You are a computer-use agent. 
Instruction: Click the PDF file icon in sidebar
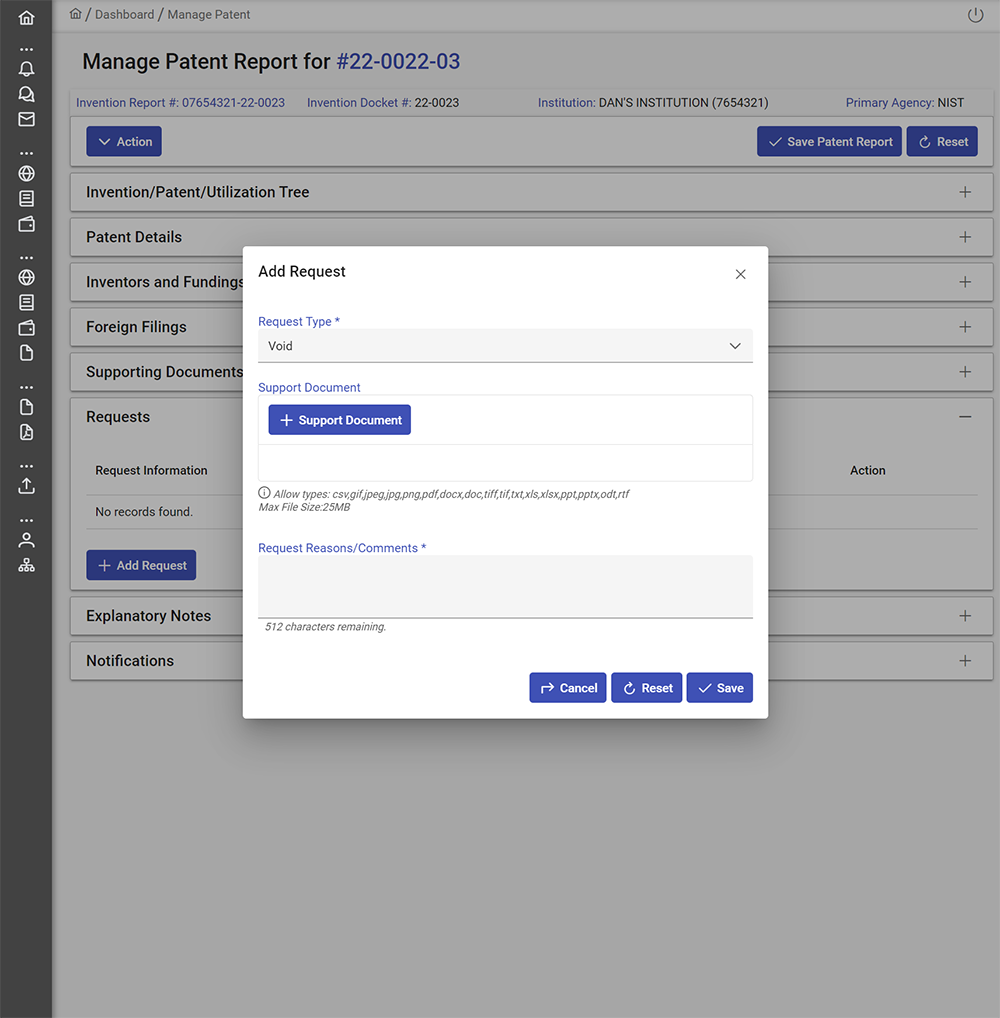pyautogui.click(x=26, y=432)
